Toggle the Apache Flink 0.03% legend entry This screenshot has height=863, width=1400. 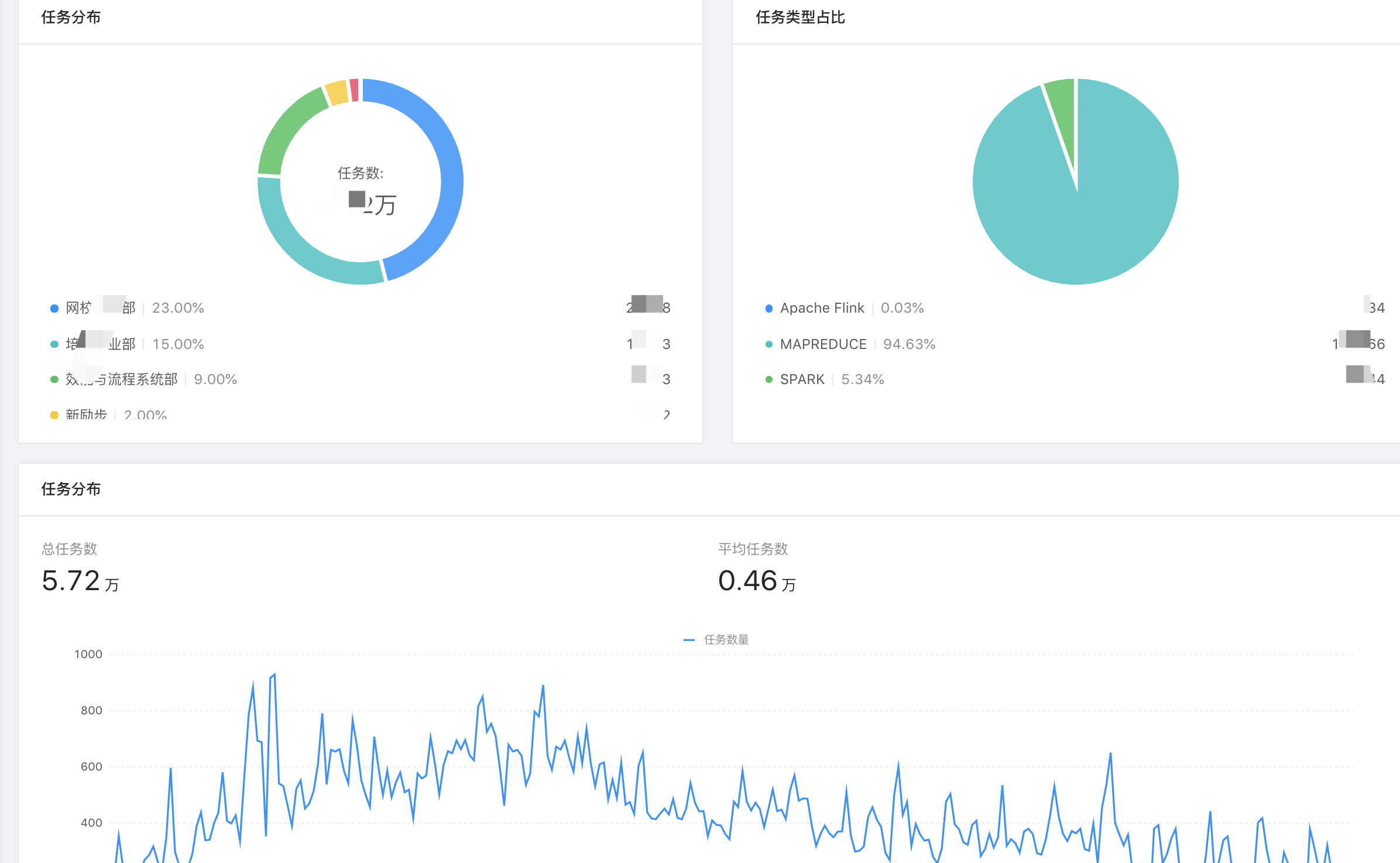coord(822,309)
